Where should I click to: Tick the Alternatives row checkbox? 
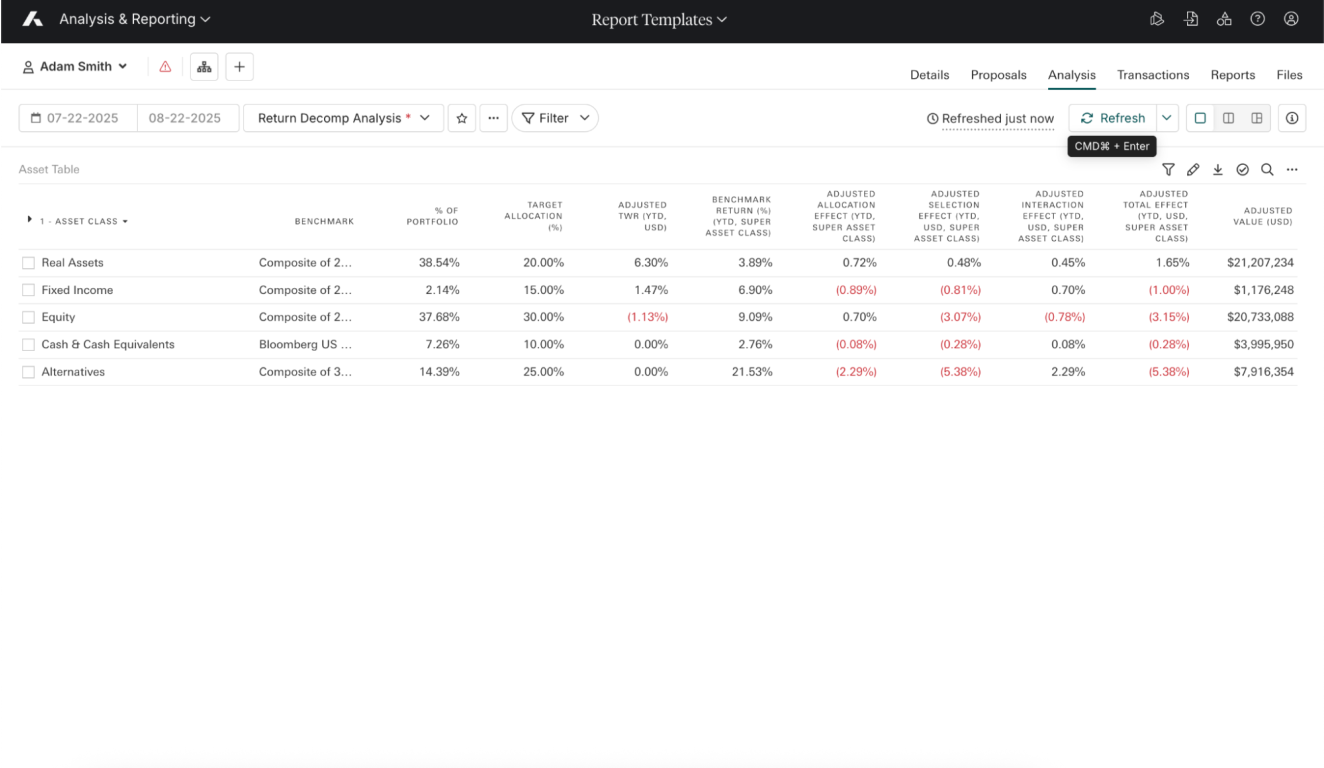tap(28, 372)
